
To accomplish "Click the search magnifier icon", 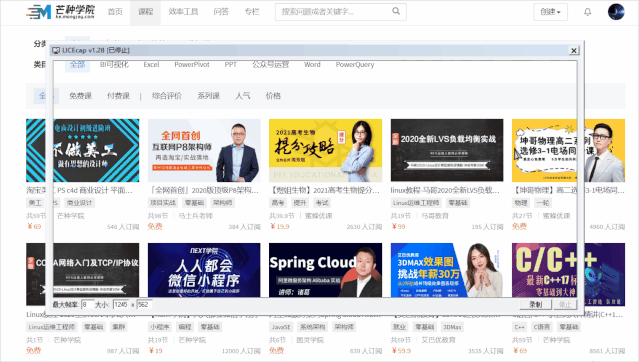I will point(396,11).
